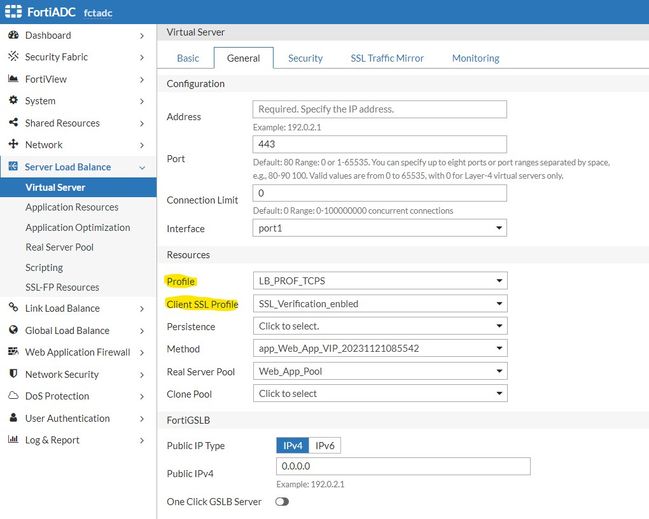
Task: Collapse the Server Load Balance menu
Action: pyautogui.click(x=143, y=167)
